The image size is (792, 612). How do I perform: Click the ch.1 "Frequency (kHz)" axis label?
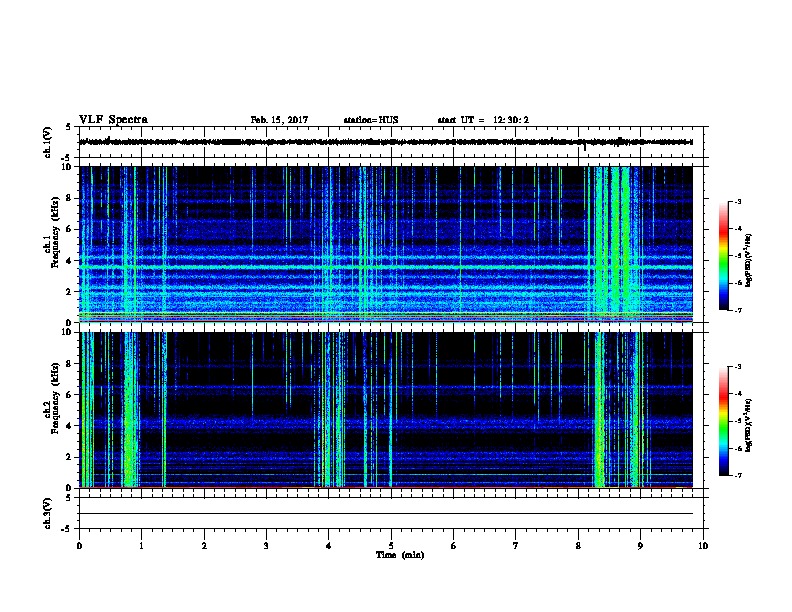click(56, 232)
